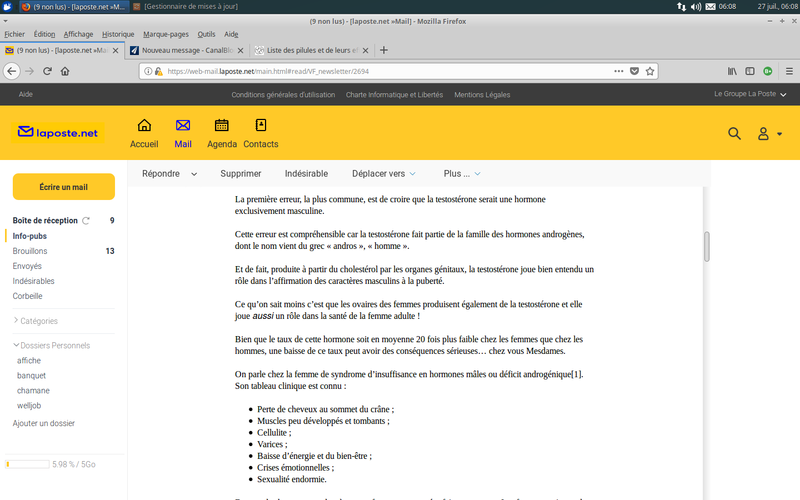The image size is (800, 500).
Task: Click the lock security icon in URL bar
Action: click(x=159, y=71)
